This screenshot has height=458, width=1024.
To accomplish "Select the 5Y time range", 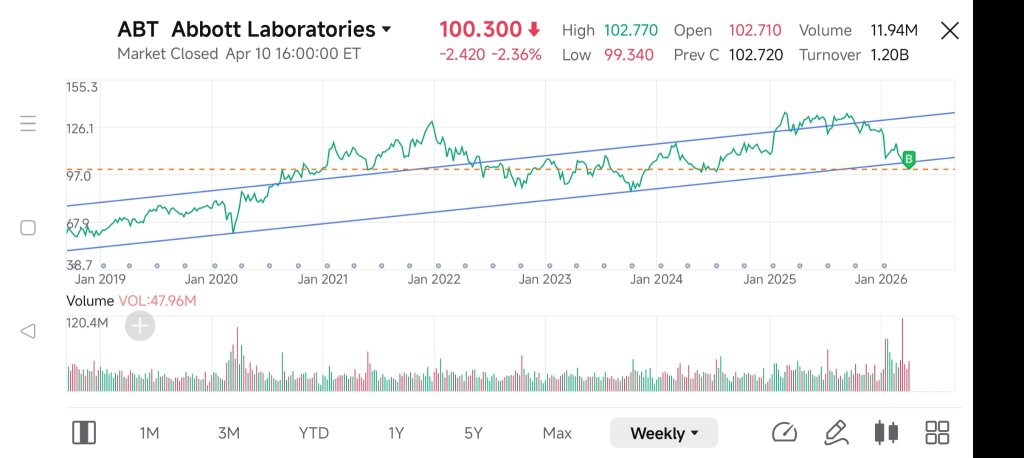I will point(473,433).
